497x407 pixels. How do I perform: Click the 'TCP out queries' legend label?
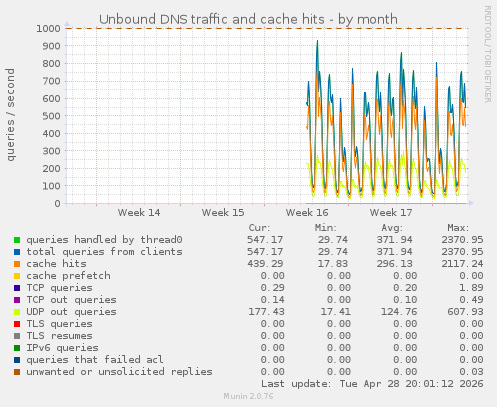[x=71, y=300]
